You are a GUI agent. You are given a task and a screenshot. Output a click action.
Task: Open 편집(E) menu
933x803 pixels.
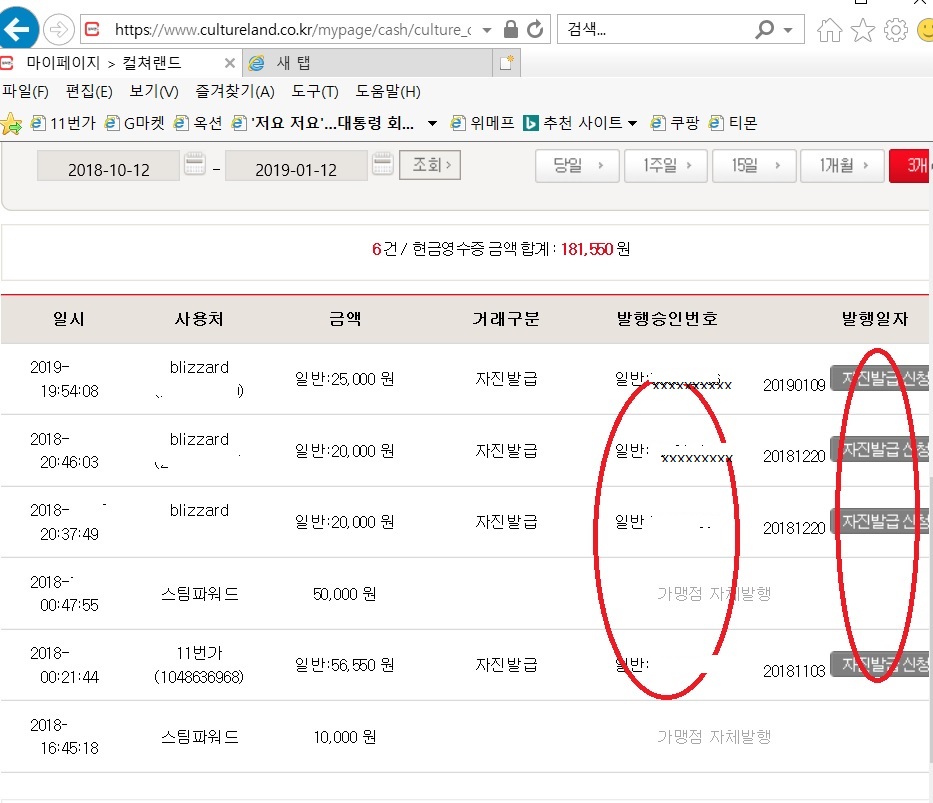tap(89, 92)
